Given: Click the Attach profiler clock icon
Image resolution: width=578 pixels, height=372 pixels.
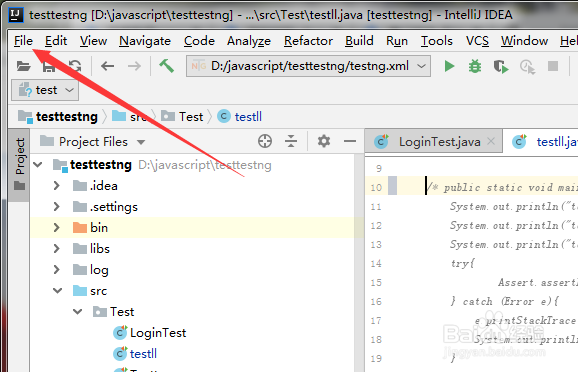Looking at the screenshot, I should (x=527, y=67).
